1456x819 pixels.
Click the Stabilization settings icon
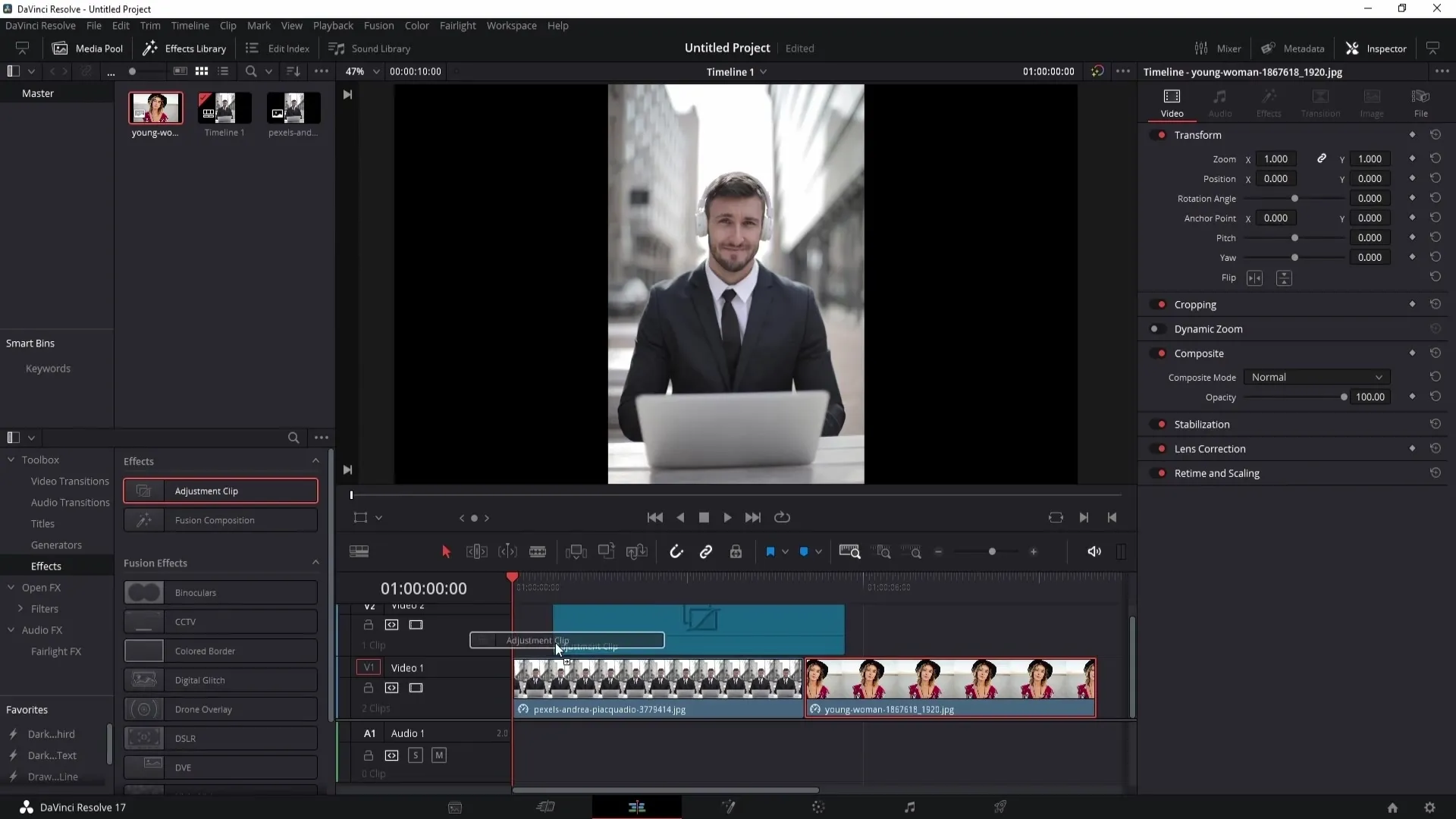1437,423
